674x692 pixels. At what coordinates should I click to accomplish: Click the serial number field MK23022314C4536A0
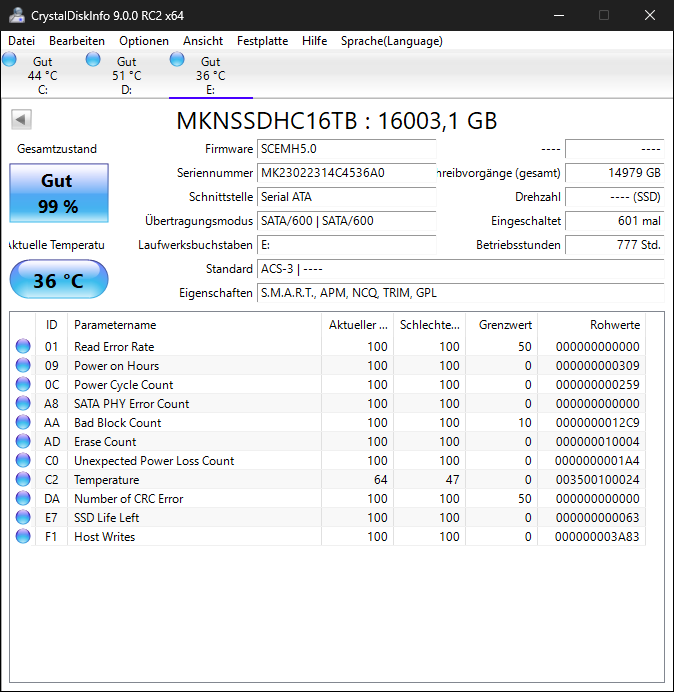(346, 173)
